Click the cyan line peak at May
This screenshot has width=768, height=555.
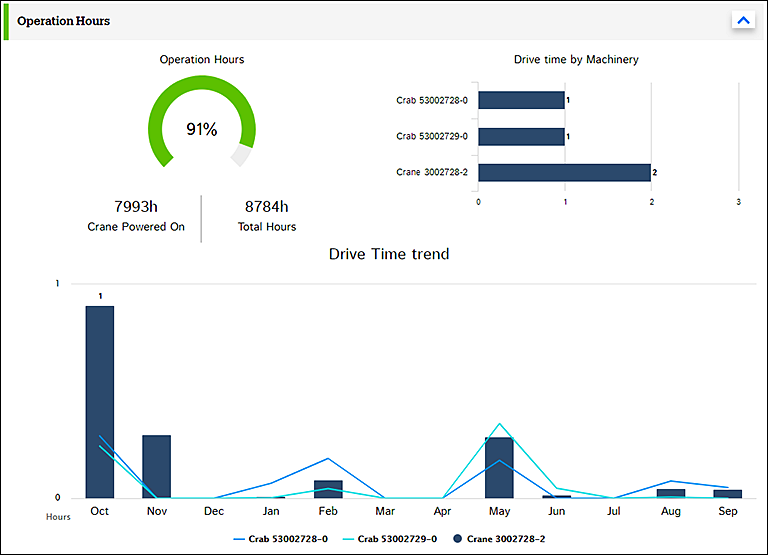[499, 424]
